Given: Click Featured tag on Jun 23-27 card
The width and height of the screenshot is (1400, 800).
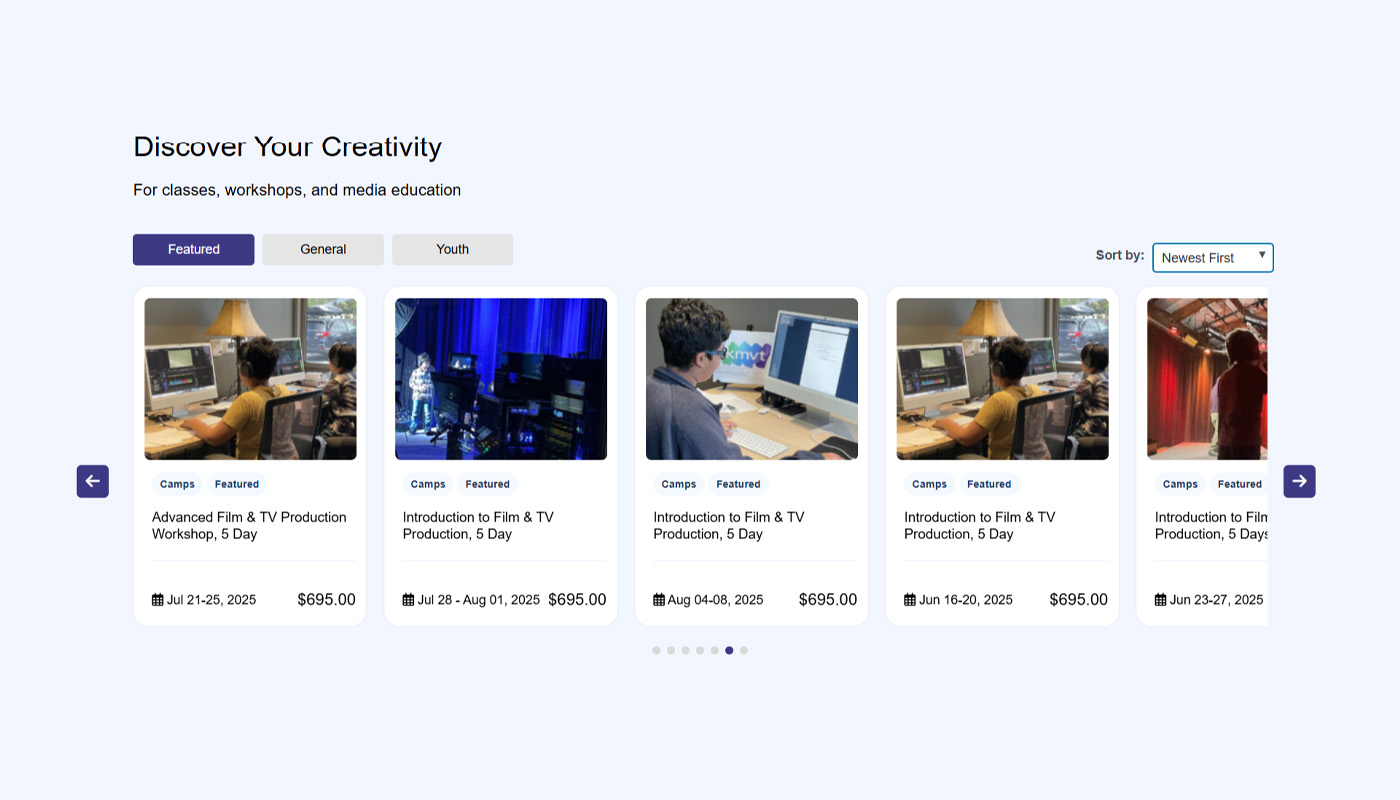Looking at the screenshot, I should point(1239,484).
